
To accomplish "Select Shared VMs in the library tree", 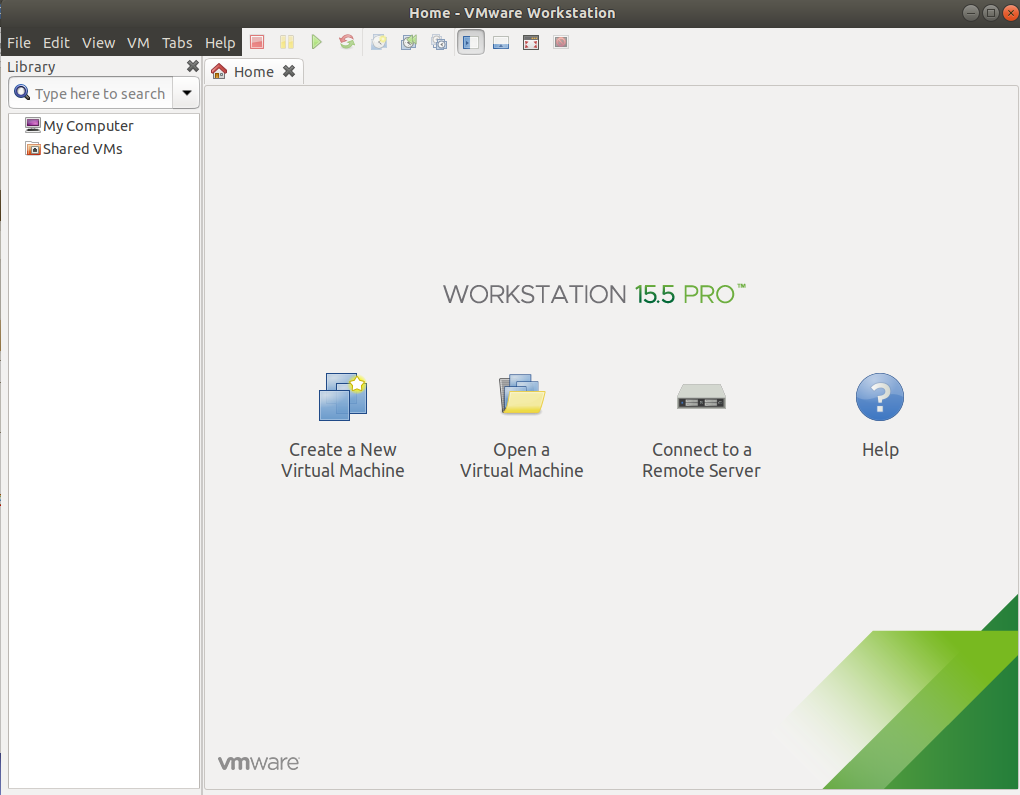I will coord(74,149).
